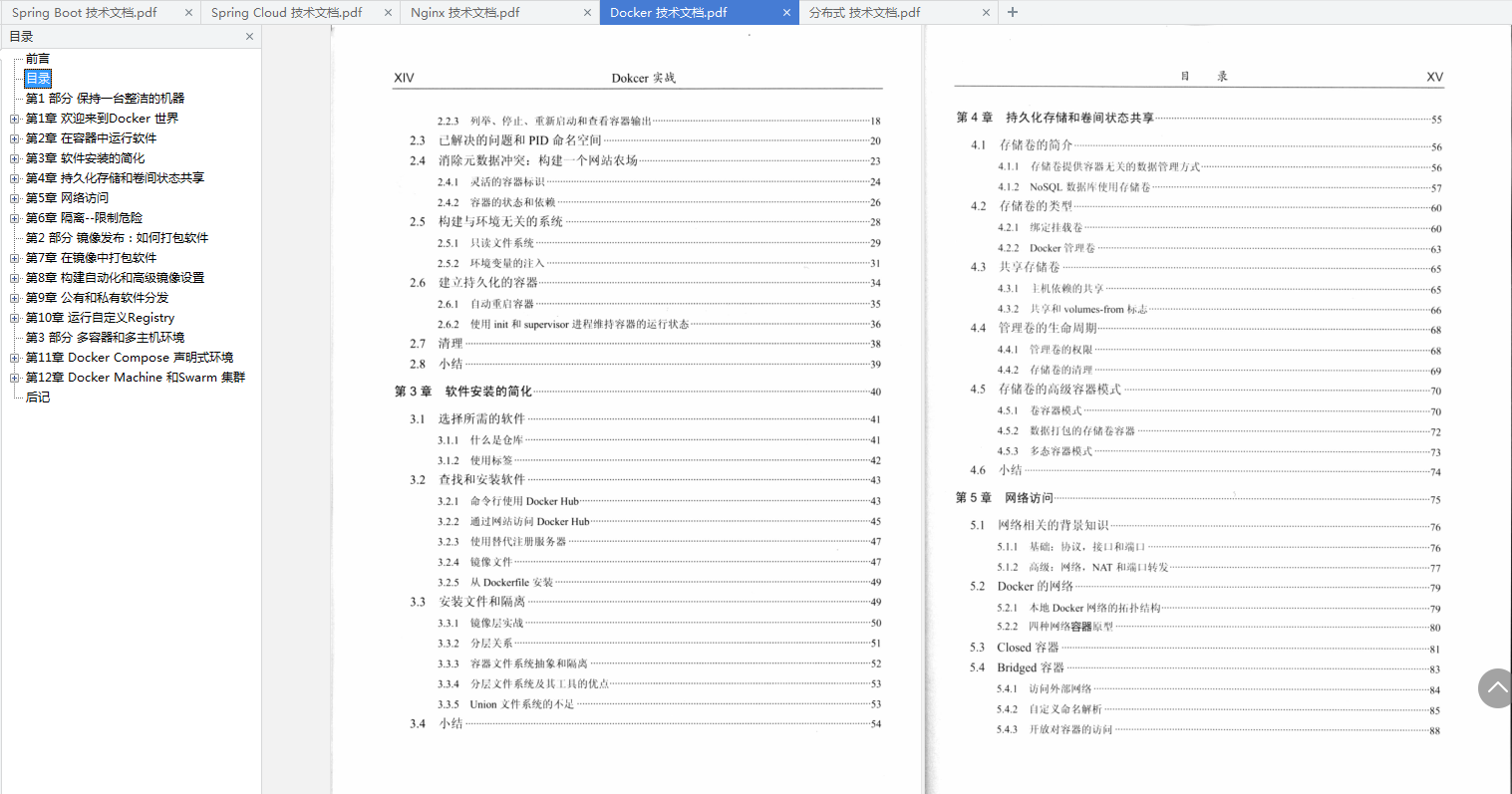This screenshot has width=1512, height=794.
Task: Expand 第9章 公有和私有软件分发 node
Action: (x=15, y=298)
